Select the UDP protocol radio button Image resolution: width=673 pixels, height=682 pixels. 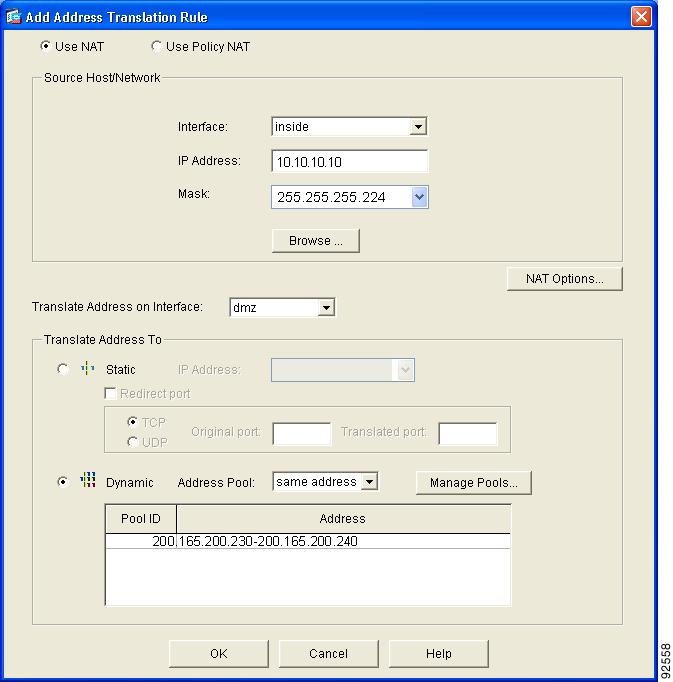(132, 442)
